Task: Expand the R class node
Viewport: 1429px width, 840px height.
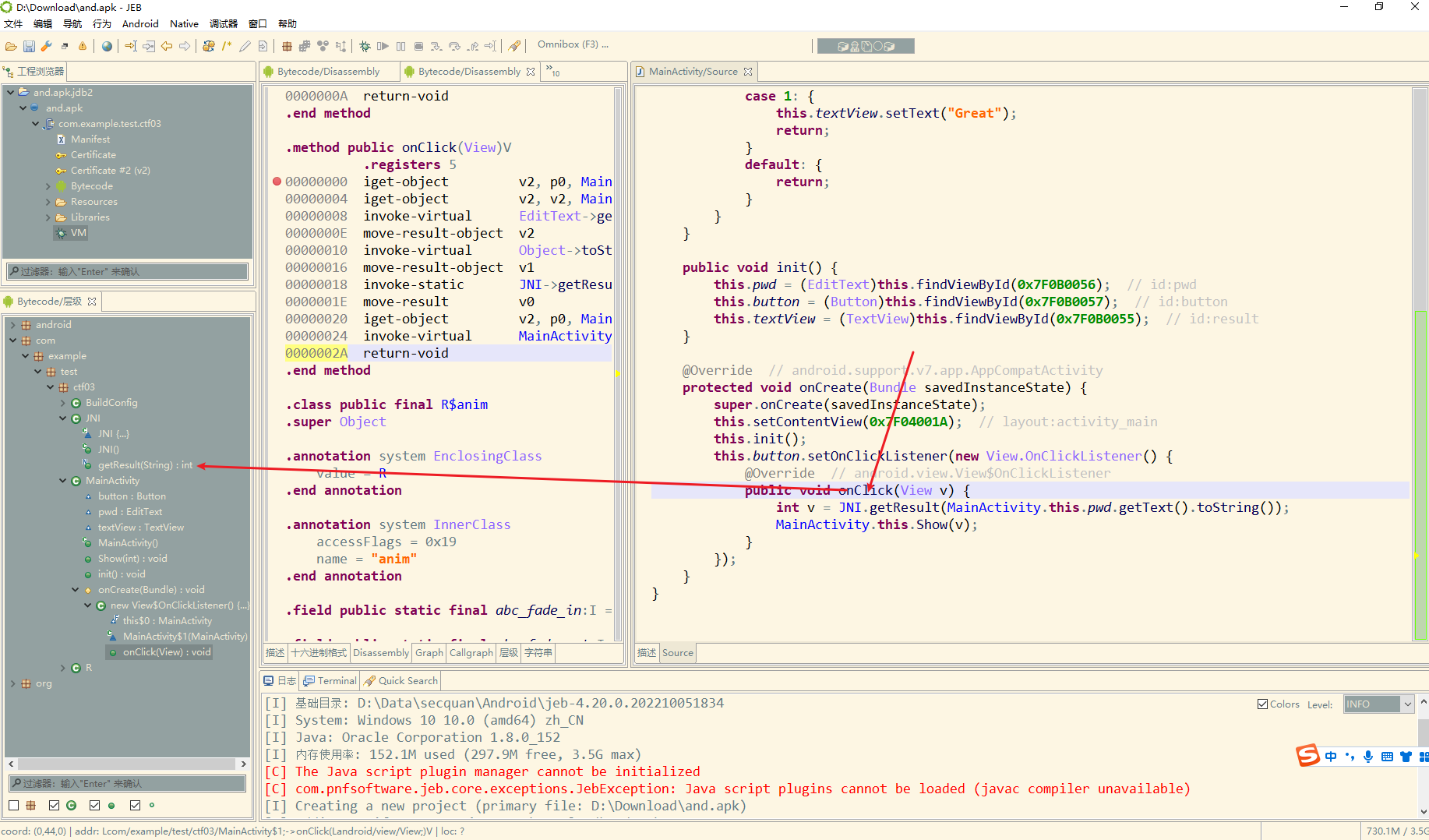Action: [63, 668]
